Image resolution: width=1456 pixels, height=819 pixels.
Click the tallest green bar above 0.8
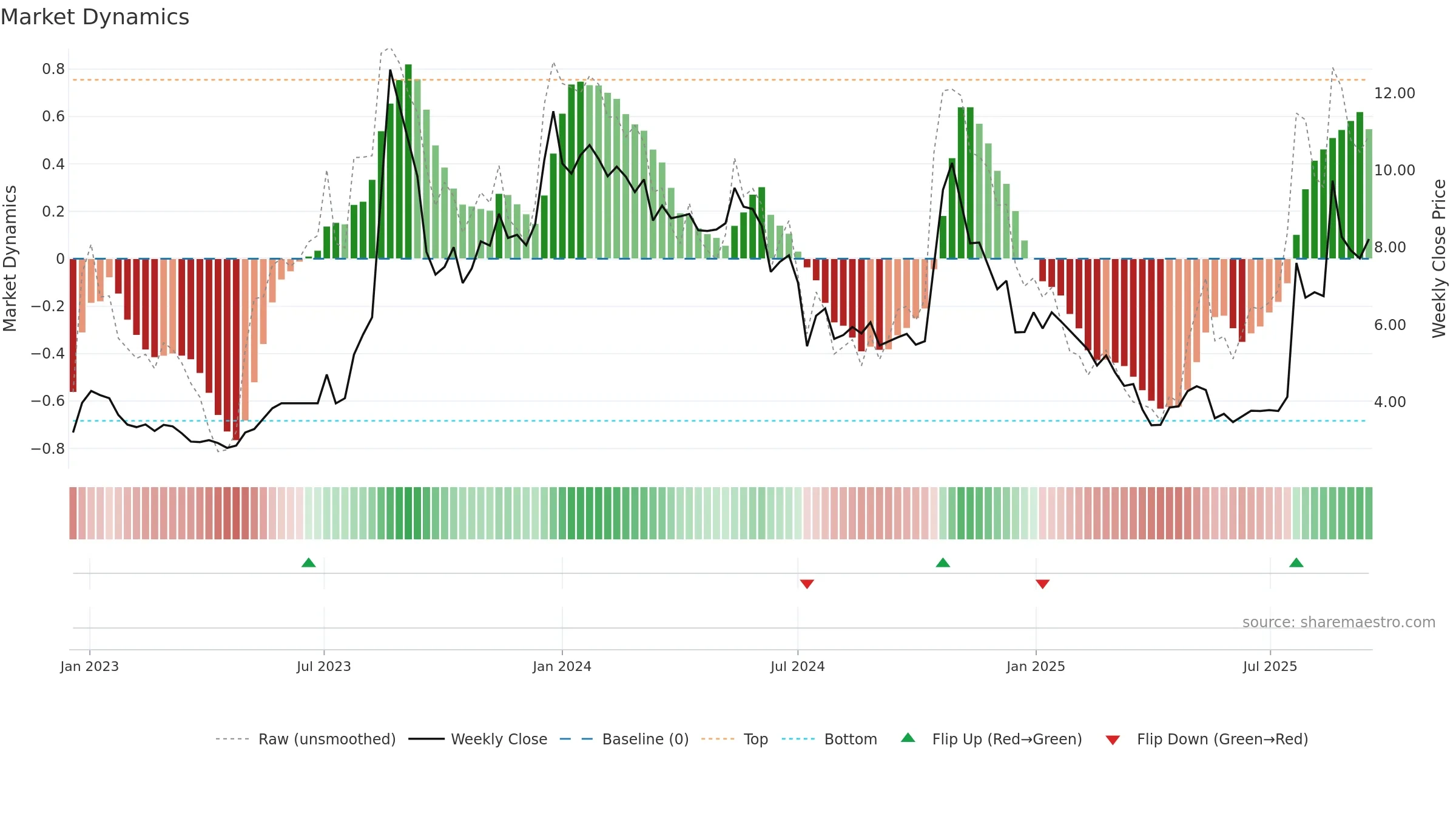point(408,161)
